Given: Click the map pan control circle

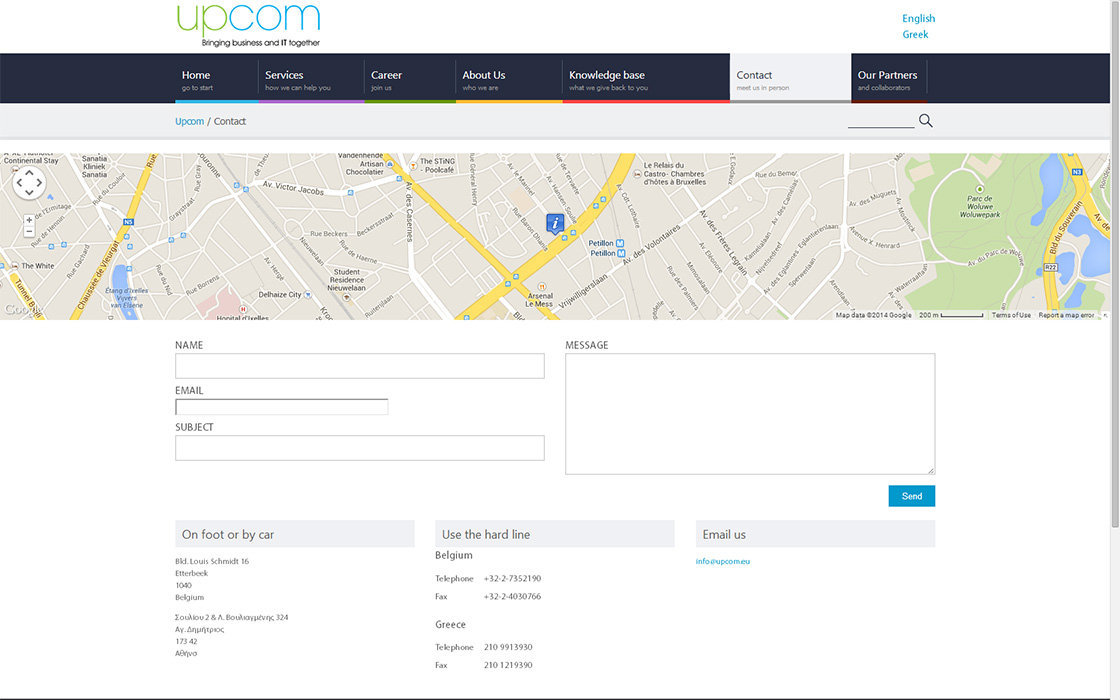Looking at the screenshot, I should pos(29,183).
